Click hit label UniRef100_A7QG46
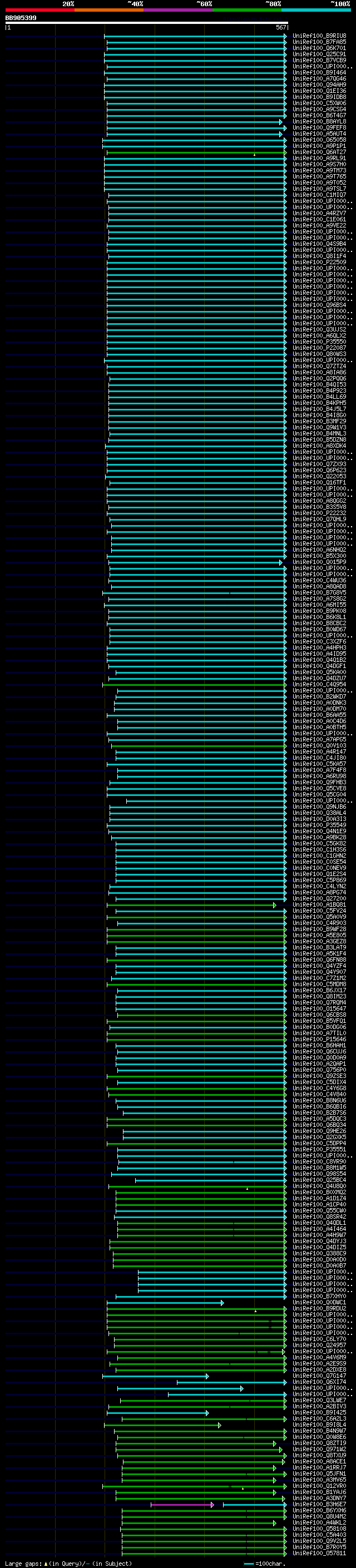The width and height of the screenshot is (356, 1568). click(x=319, y=78)
